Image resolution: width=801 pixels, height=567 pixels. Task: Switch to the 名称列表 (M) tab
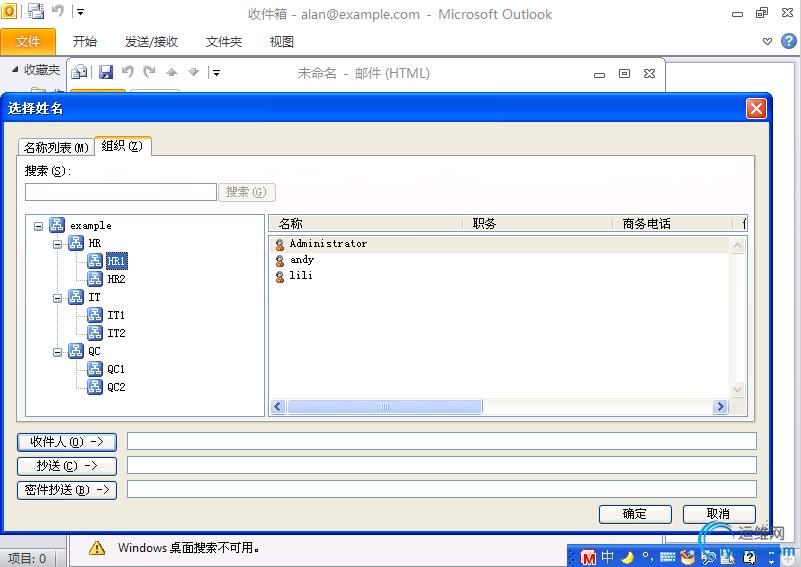tap(56, 147)
